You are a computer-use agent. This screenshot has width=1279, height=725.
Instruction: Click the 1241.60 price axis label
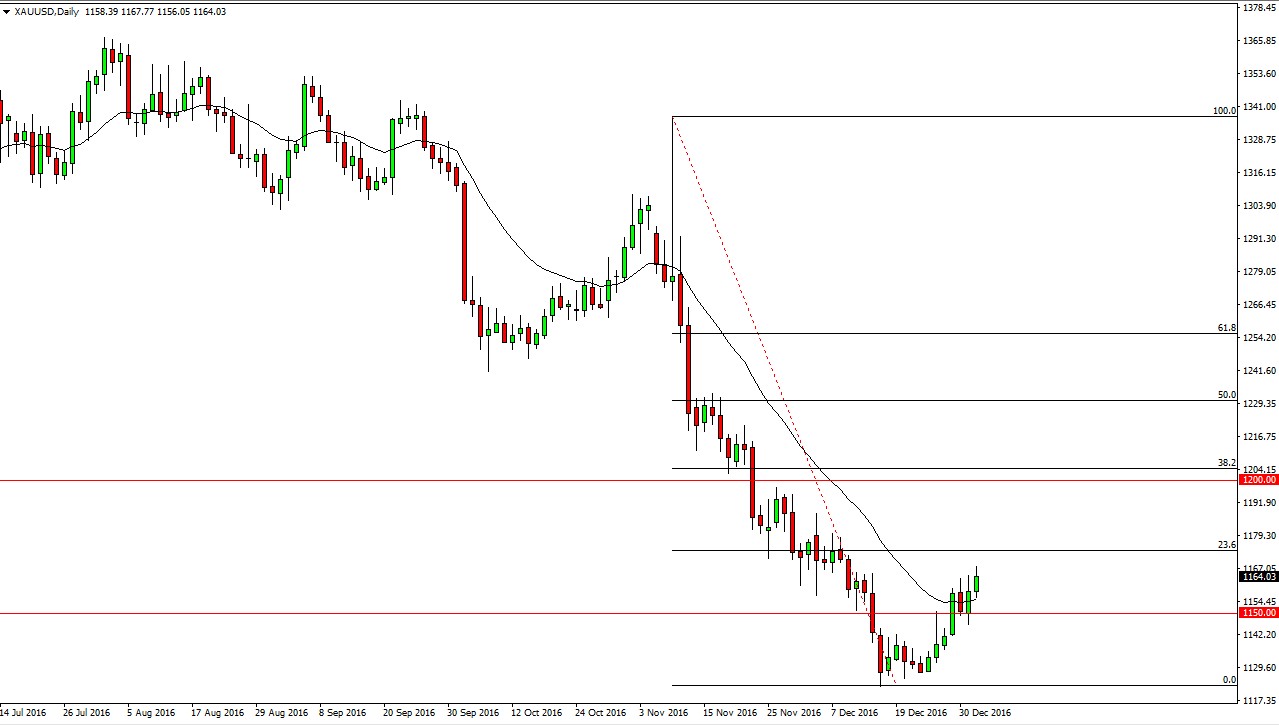pos(1260,371)
